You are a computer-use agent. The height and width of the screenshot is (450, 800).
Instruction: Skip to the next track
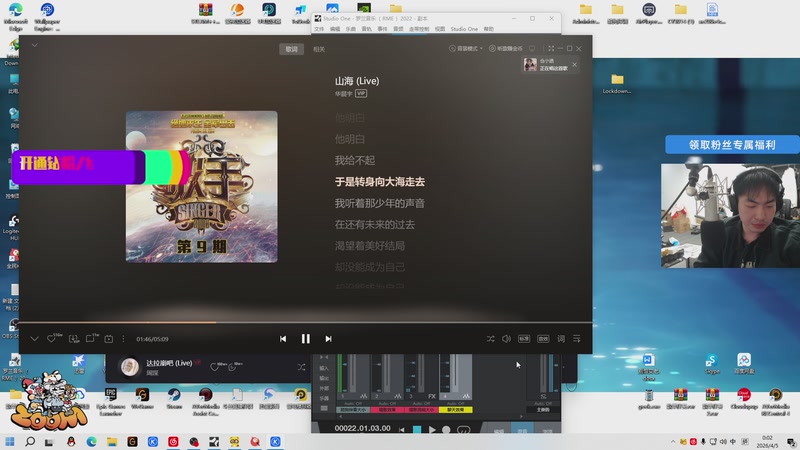[x=328, y=339]
